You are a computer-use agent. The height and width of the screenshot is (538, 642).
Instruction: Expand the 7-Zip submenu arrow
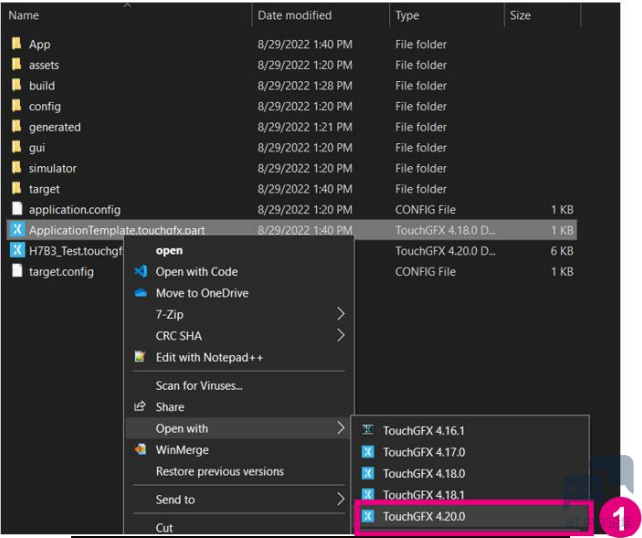click(x=341, y=314)
